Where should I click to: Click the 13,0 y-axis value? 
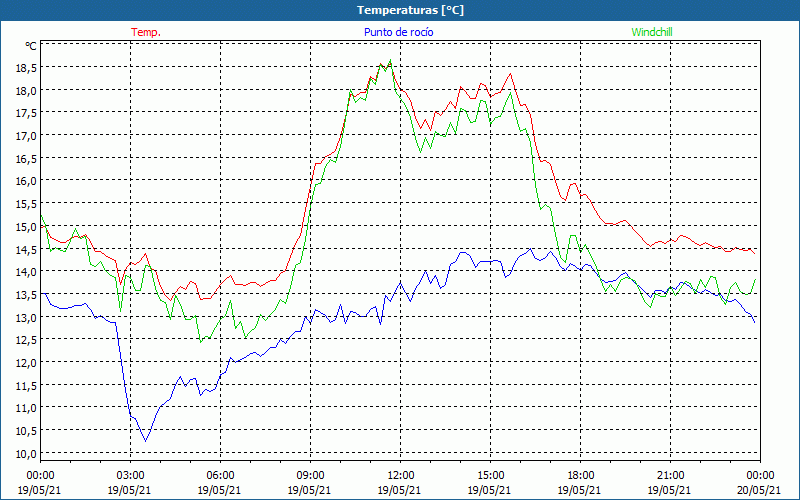pyautogui.click(x=27, y=317)
